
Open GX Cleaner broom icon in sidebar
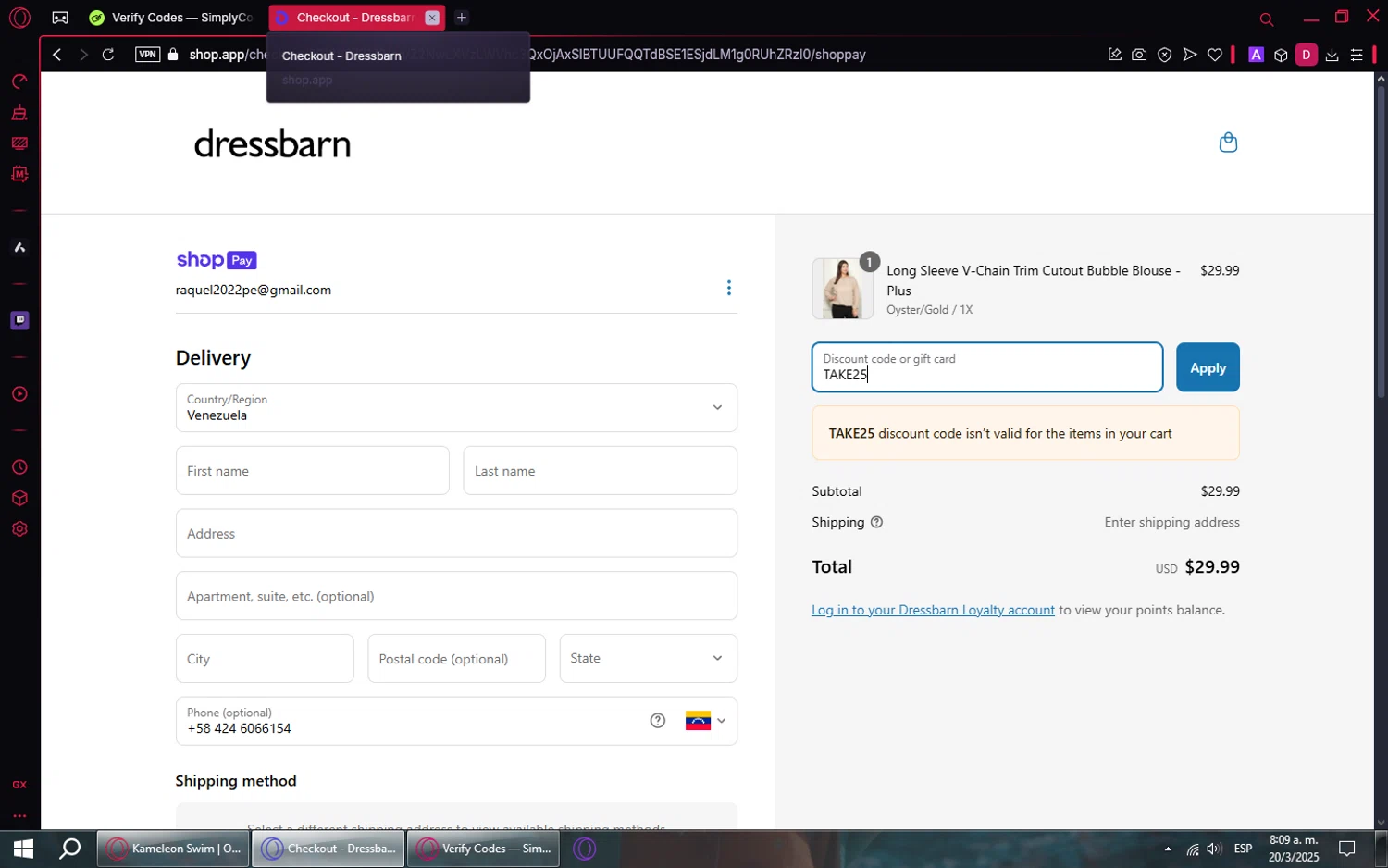tap(19, 112)
